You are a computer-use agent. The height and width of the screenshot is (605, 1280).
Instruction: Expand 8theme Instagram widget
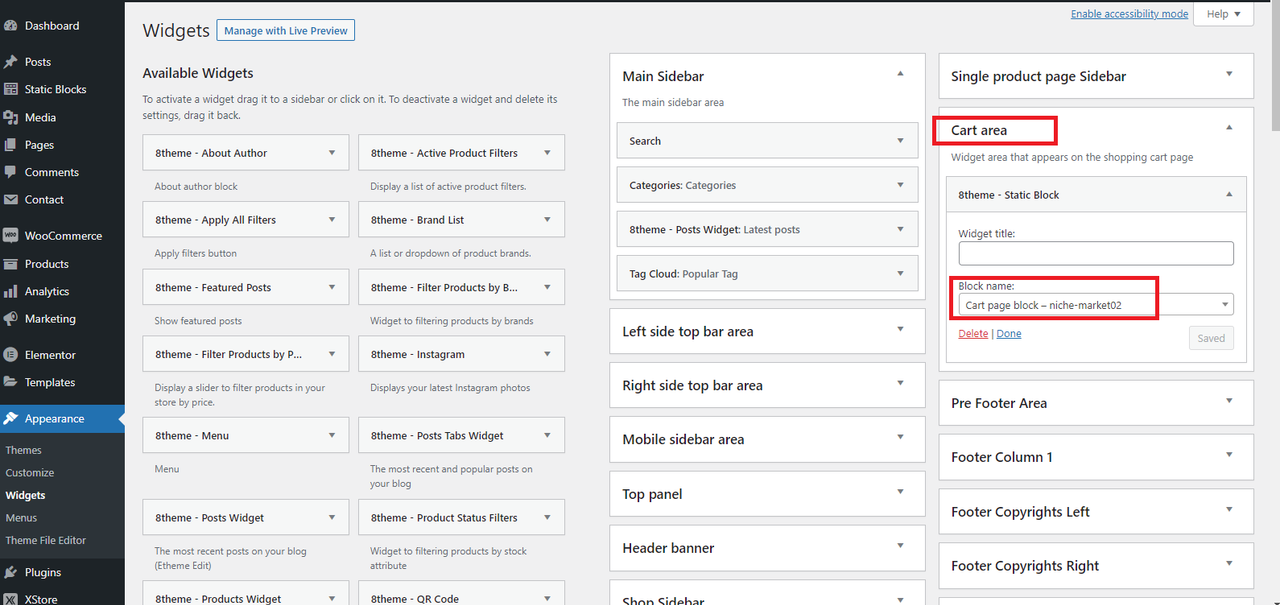[547, 354]
